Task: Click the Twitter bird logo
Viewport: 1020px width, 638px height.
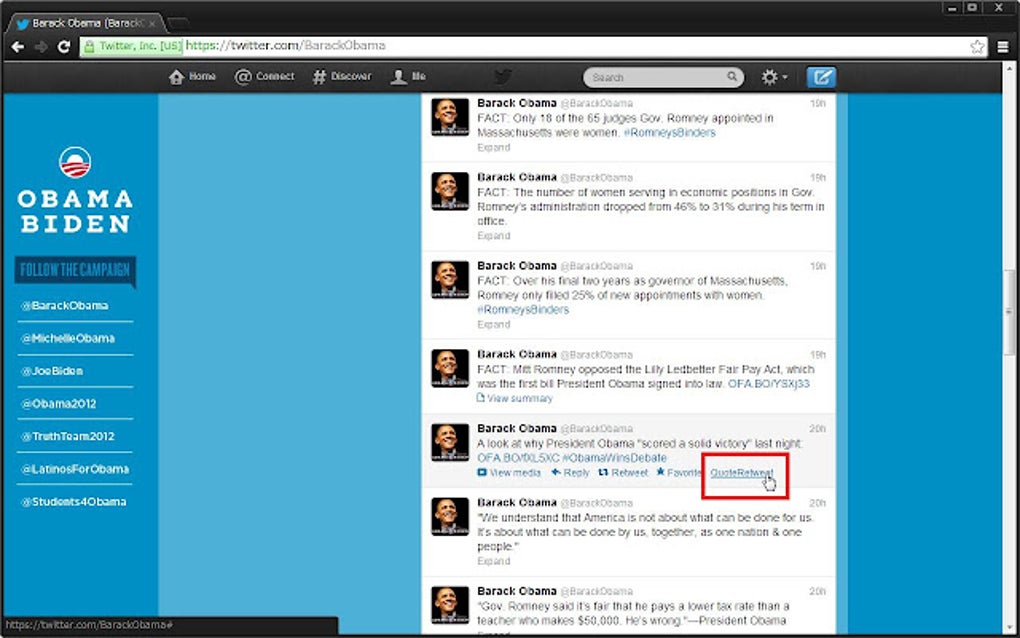Action: coord(503,76)
